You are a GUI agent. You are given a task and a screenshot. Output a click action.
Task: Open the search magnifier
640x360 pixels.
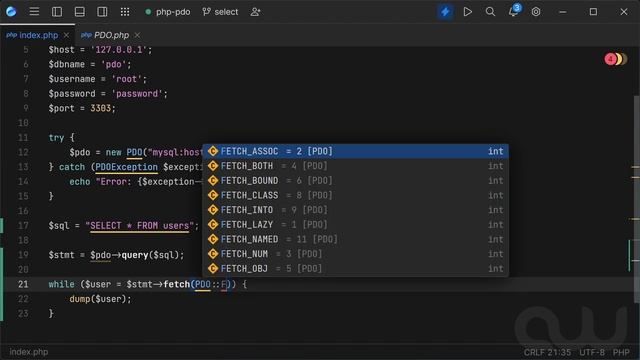(490, 12)
